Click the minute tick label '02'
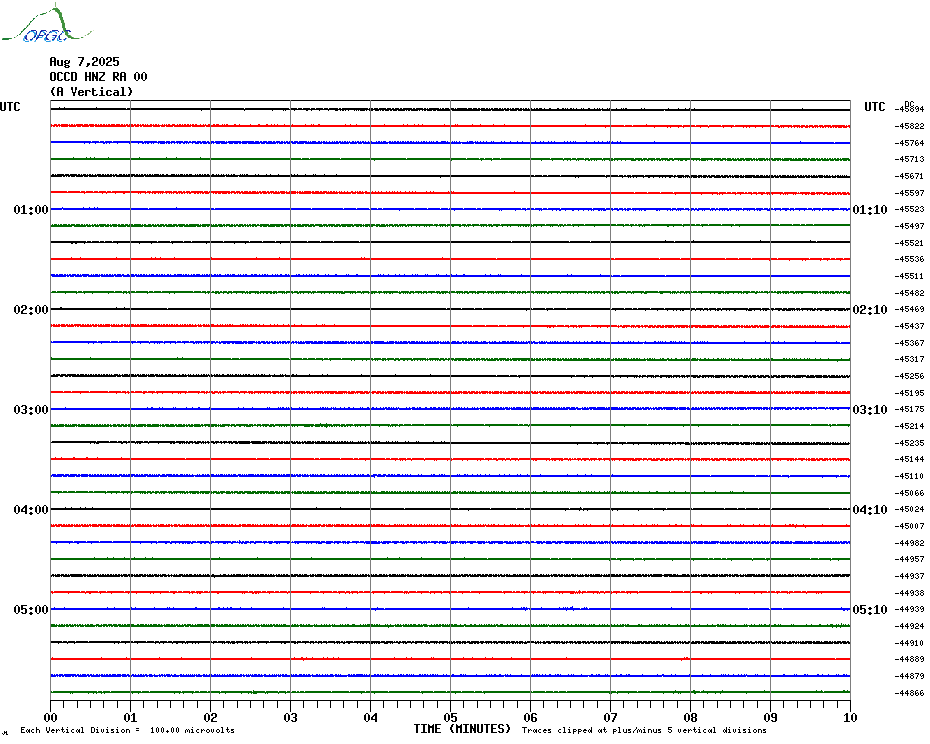 211,717
